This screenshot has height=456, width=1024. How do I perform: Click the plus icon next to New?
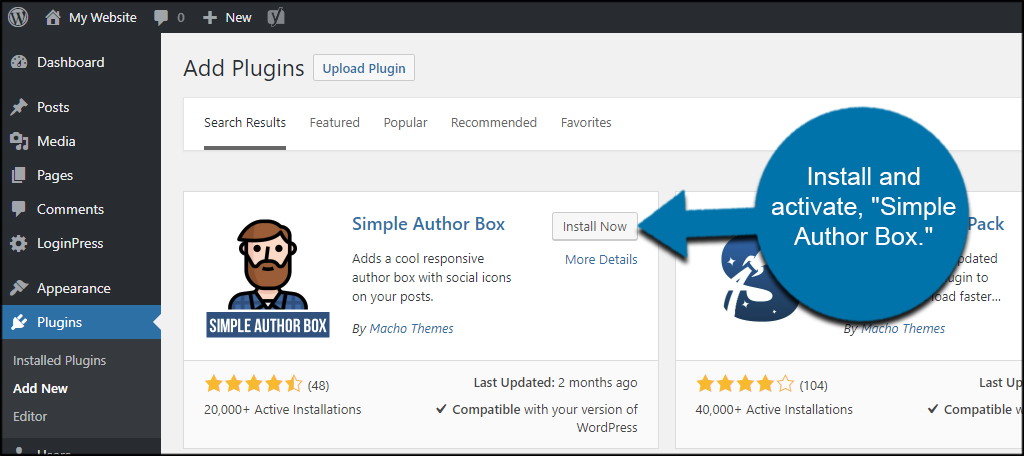(x=210, y=18)
